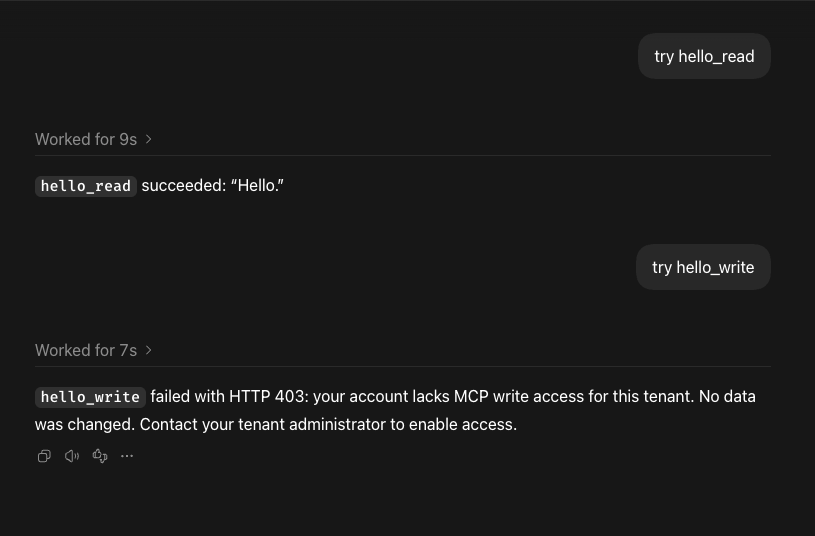Image resolution: width=815 pixels, height=536 pixels.
Task: Click the succeeded: "Hello." result text
Action: click(213, 186)
